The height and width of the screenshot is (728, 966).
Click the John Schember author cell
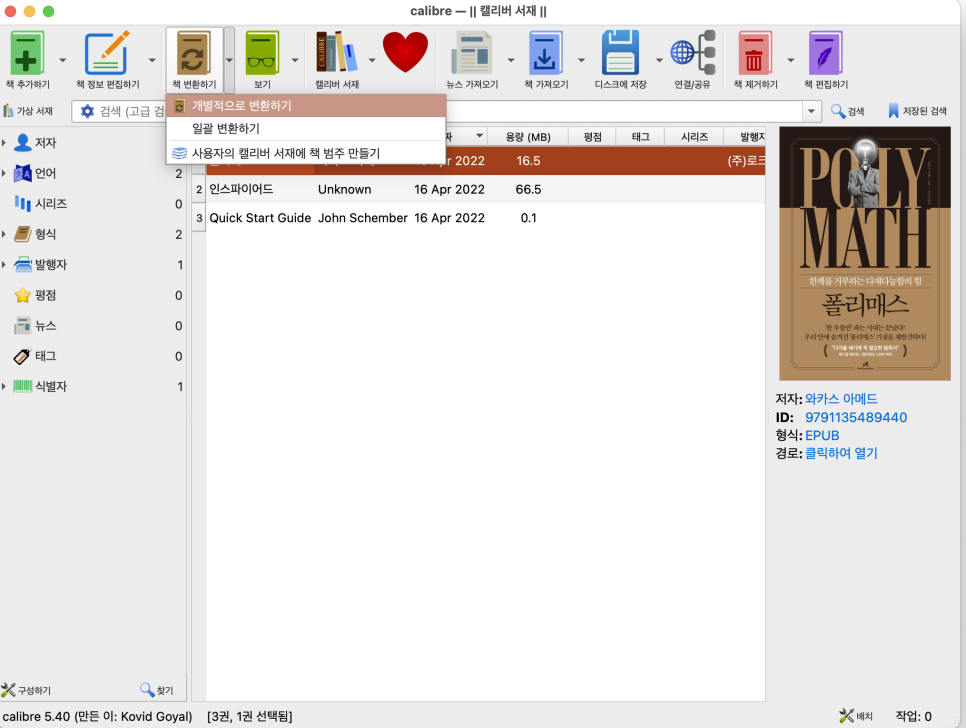(x=362, y=217)
